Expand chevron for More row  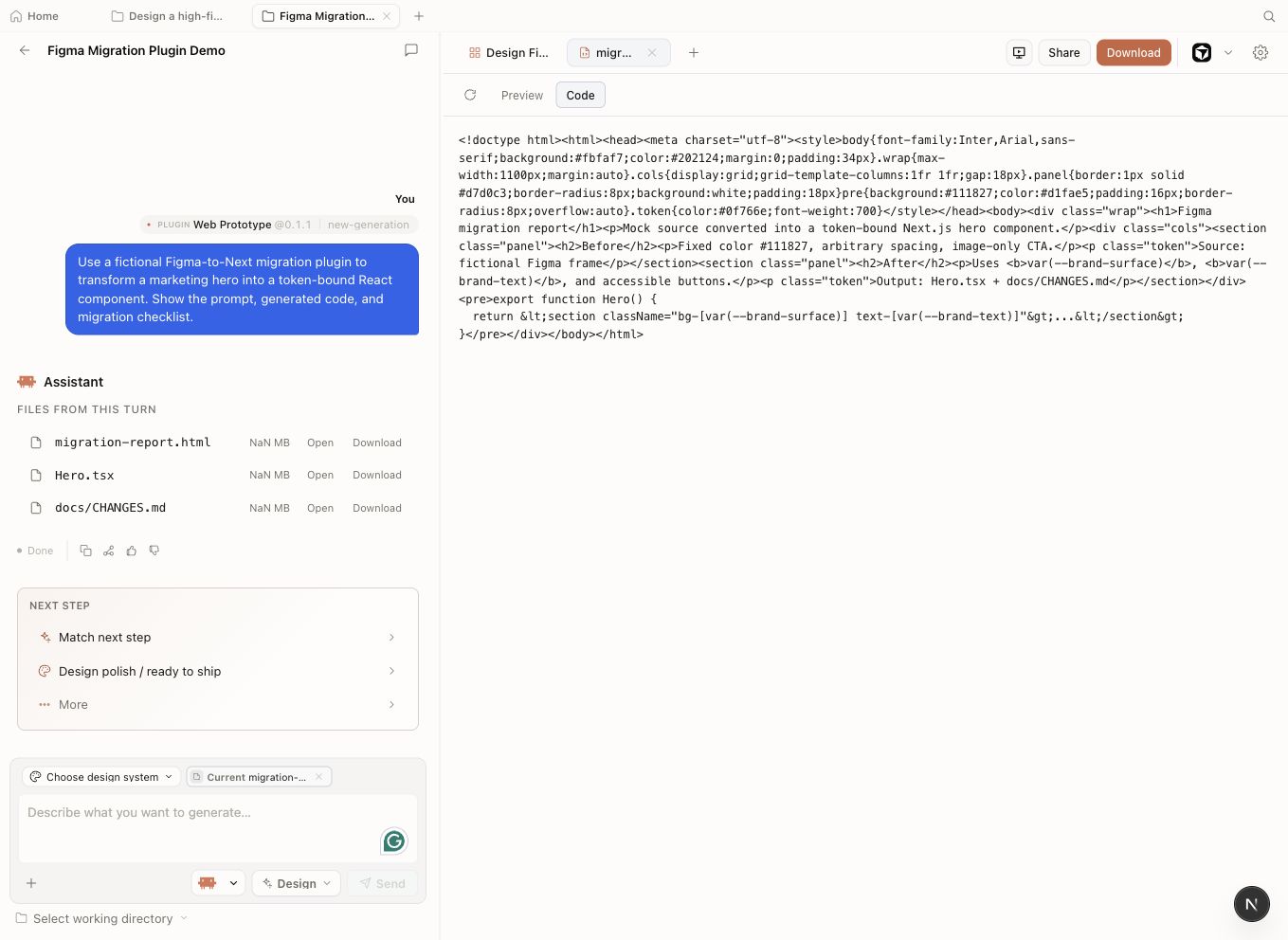pyautogui.click(x=391, y=704)
